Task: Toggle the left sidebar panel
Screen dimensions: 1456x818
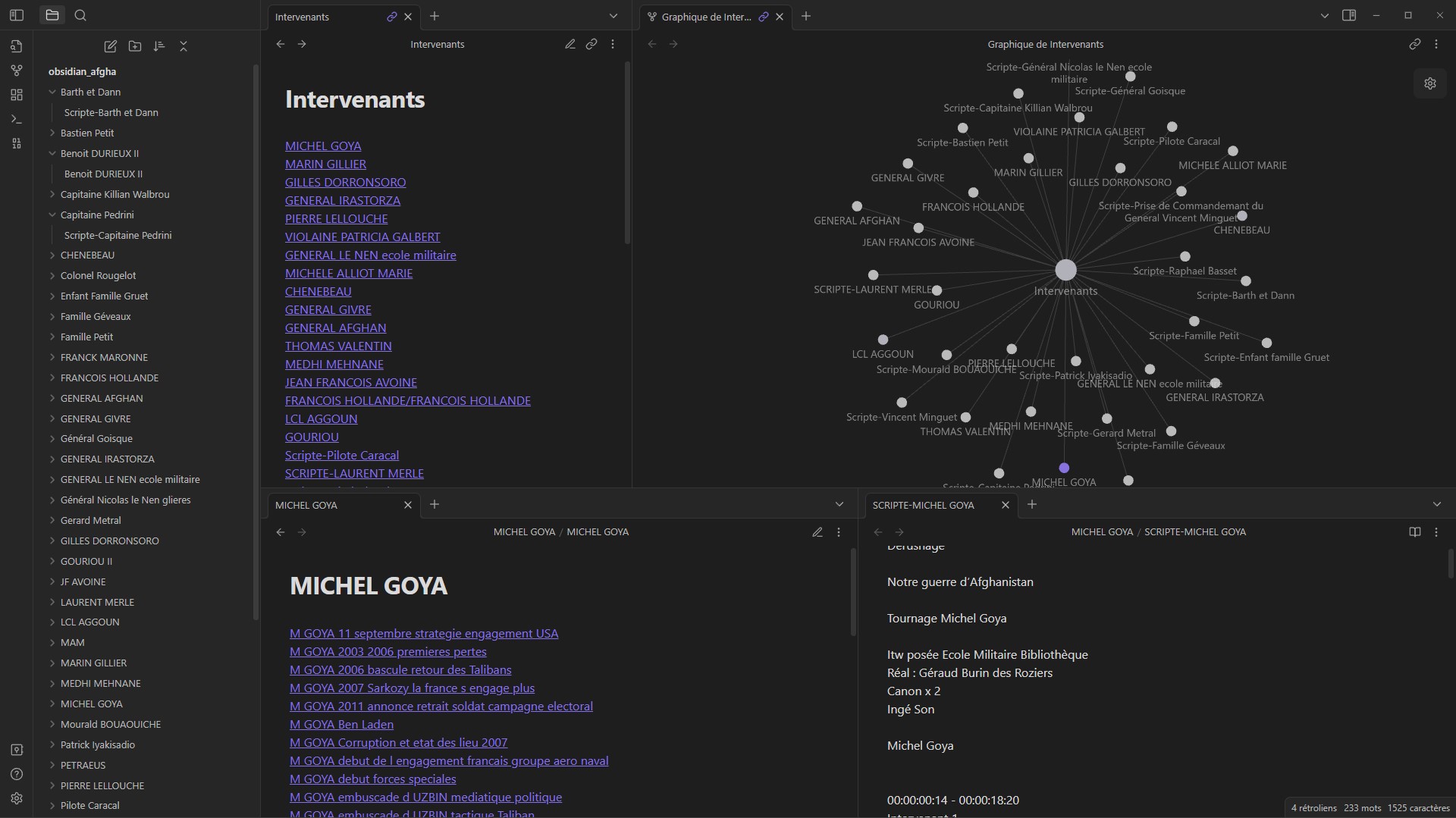Action: click(x=17, y=15)
